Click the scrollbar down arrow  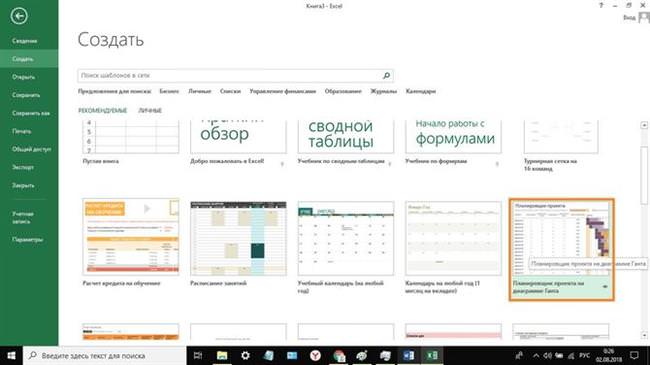coord(644,334)
